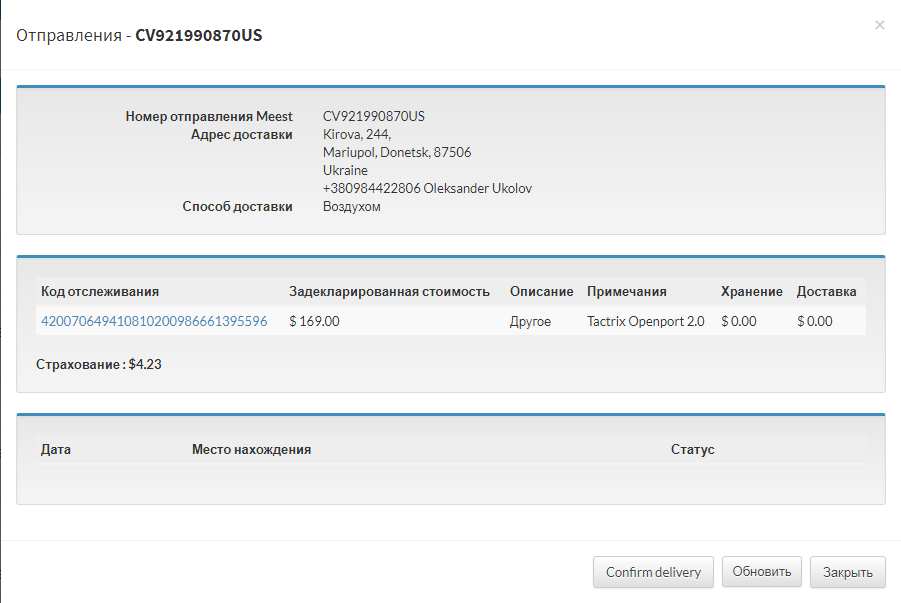This screenshot has height=603, width=901.
Task: Click the Дата column header
Action: pos(56,449)
